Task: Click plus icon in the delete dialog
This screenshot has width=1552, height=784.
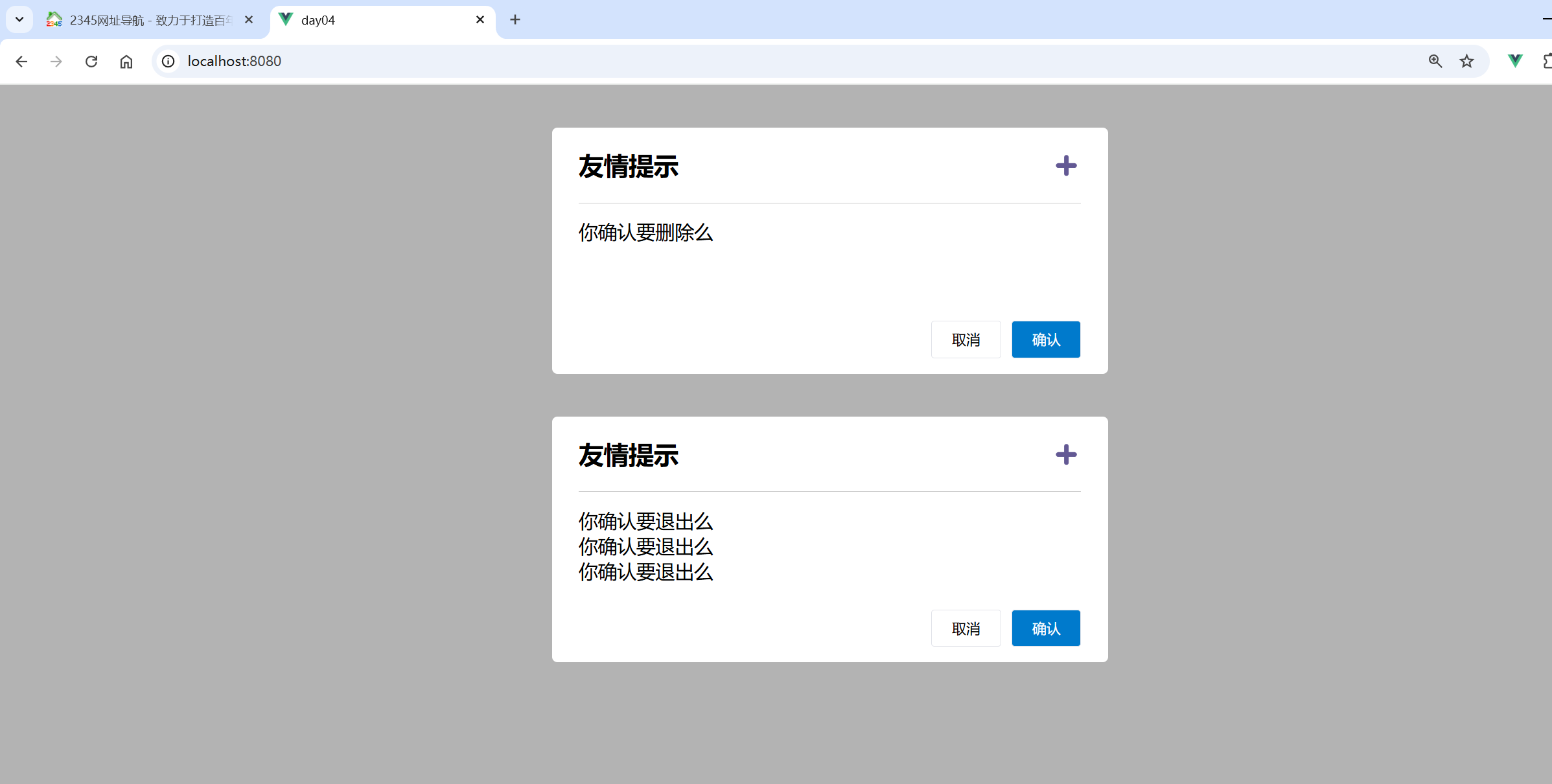Action: [x=1066, y=166]
